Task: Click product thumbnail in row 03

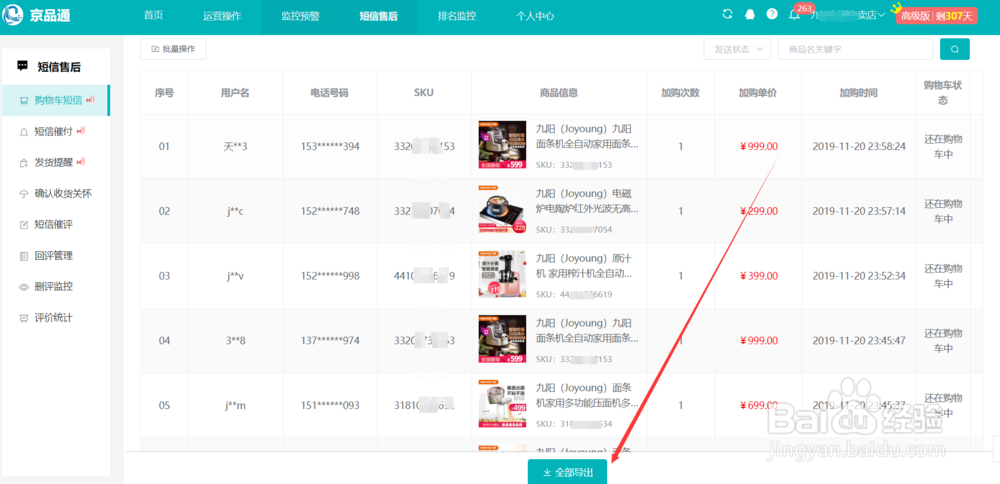Action: (x=503, y=274)
